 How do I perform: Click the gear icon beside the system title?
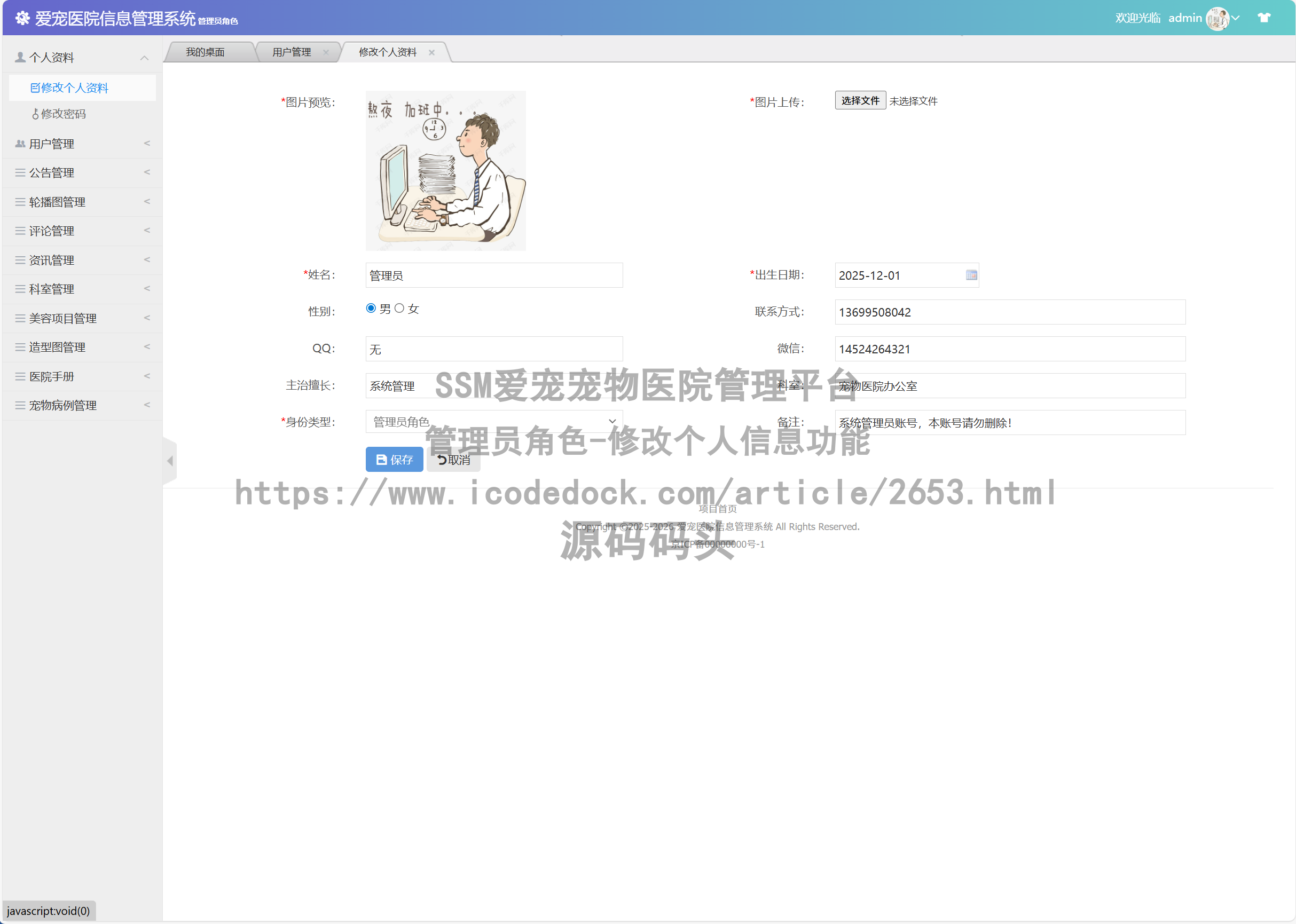tap(23, 19)
